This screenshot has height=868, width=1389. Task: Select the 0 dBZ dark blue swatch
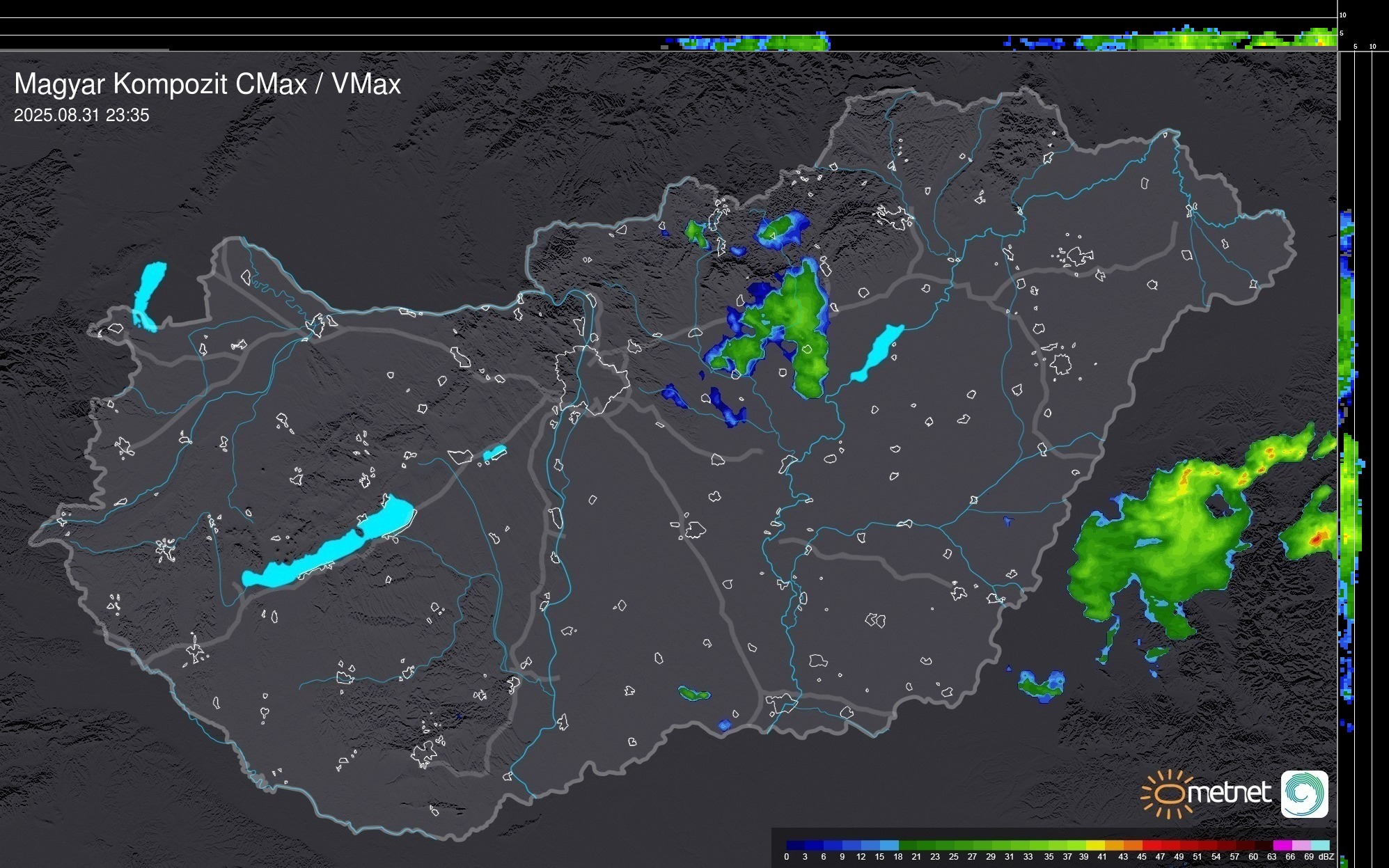(796, 846)
